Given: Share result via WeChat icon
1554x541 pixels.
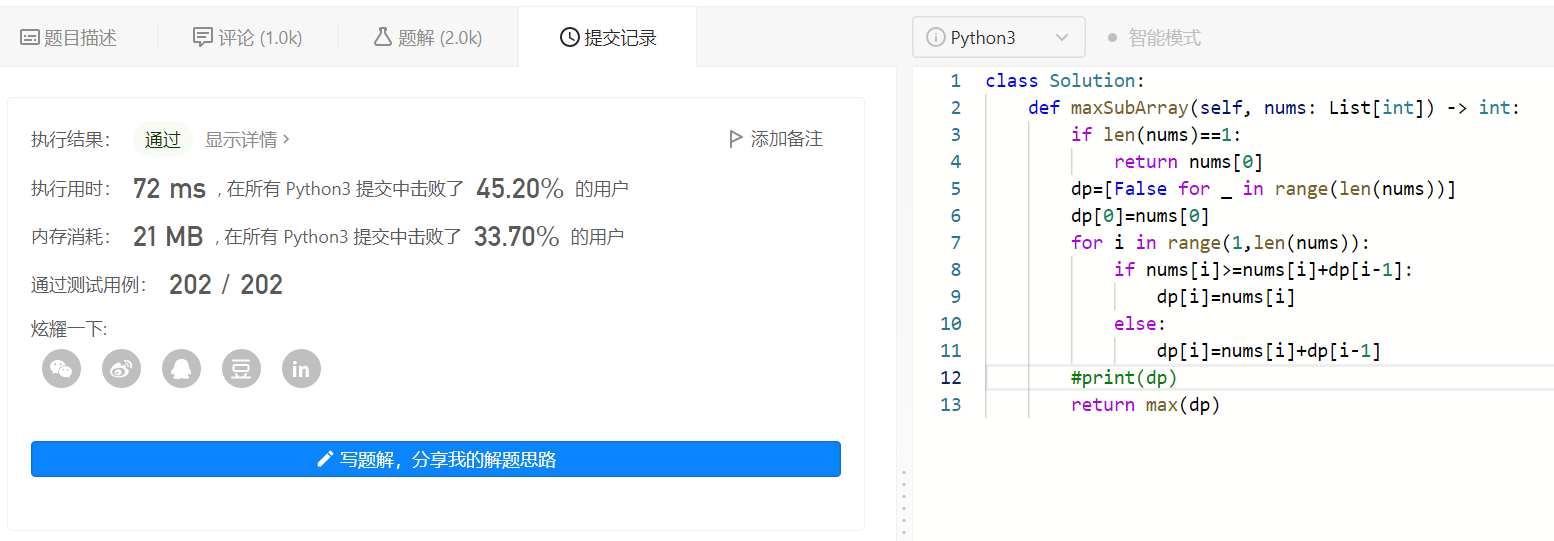Looking at the screenshot, I should pos(61,369).
